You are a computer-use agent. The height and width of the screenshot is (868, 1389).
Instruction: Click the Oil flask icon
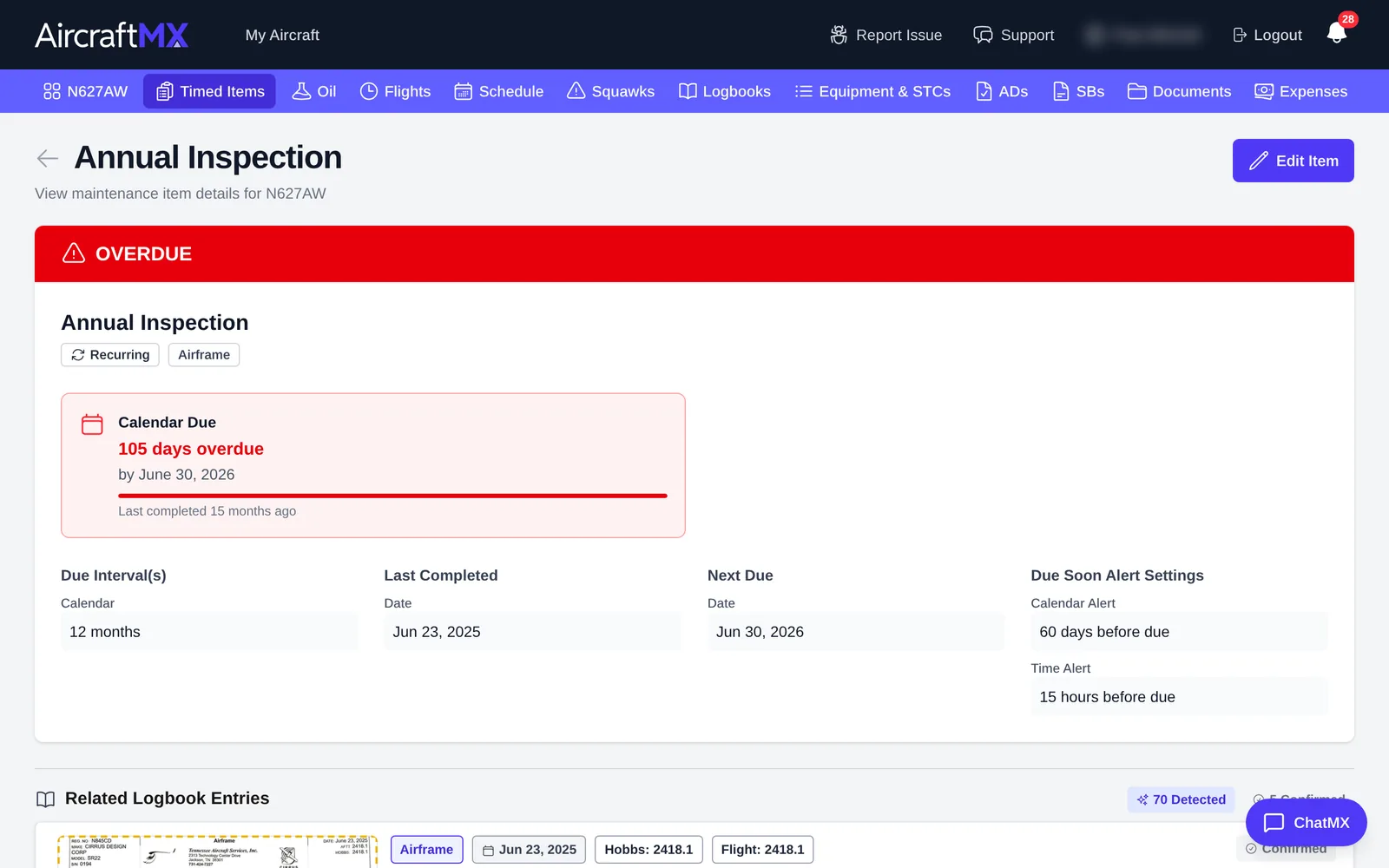(x=301, y=91)
